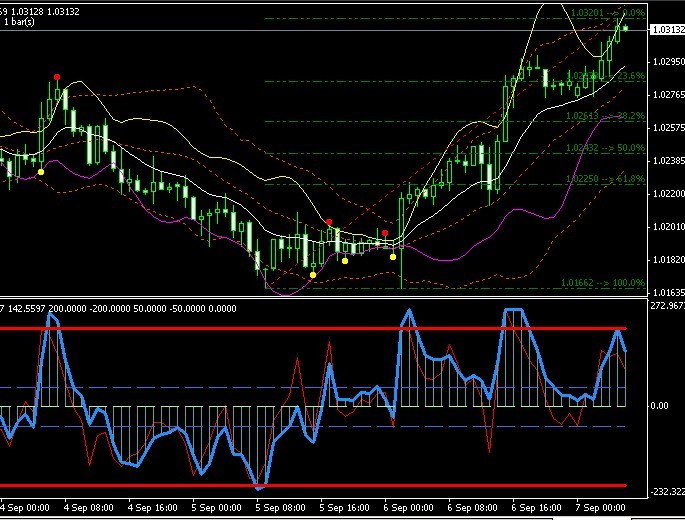Select the 23.6% Fibonacci level label

pyautogui.click(x=606, y=76)
